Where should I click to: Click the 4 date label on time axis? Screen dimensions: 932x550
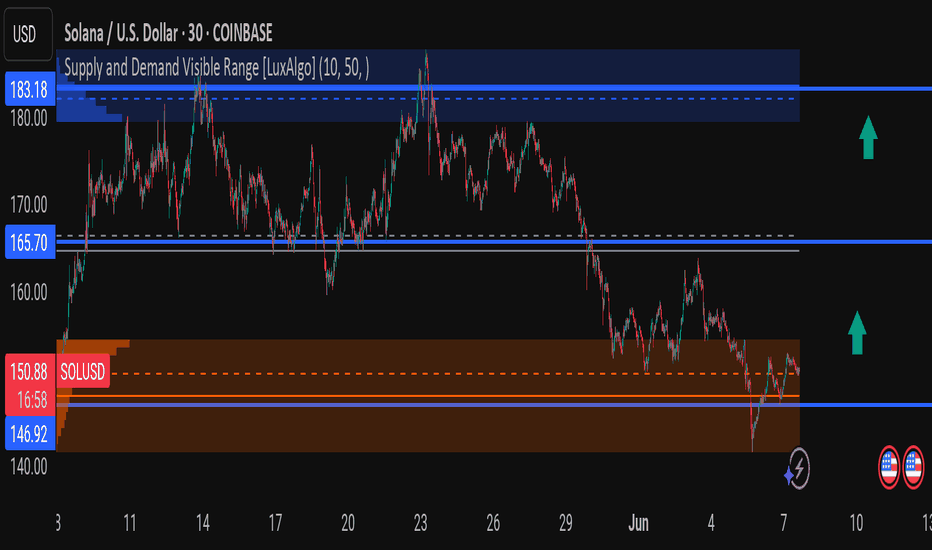[711, 523]
